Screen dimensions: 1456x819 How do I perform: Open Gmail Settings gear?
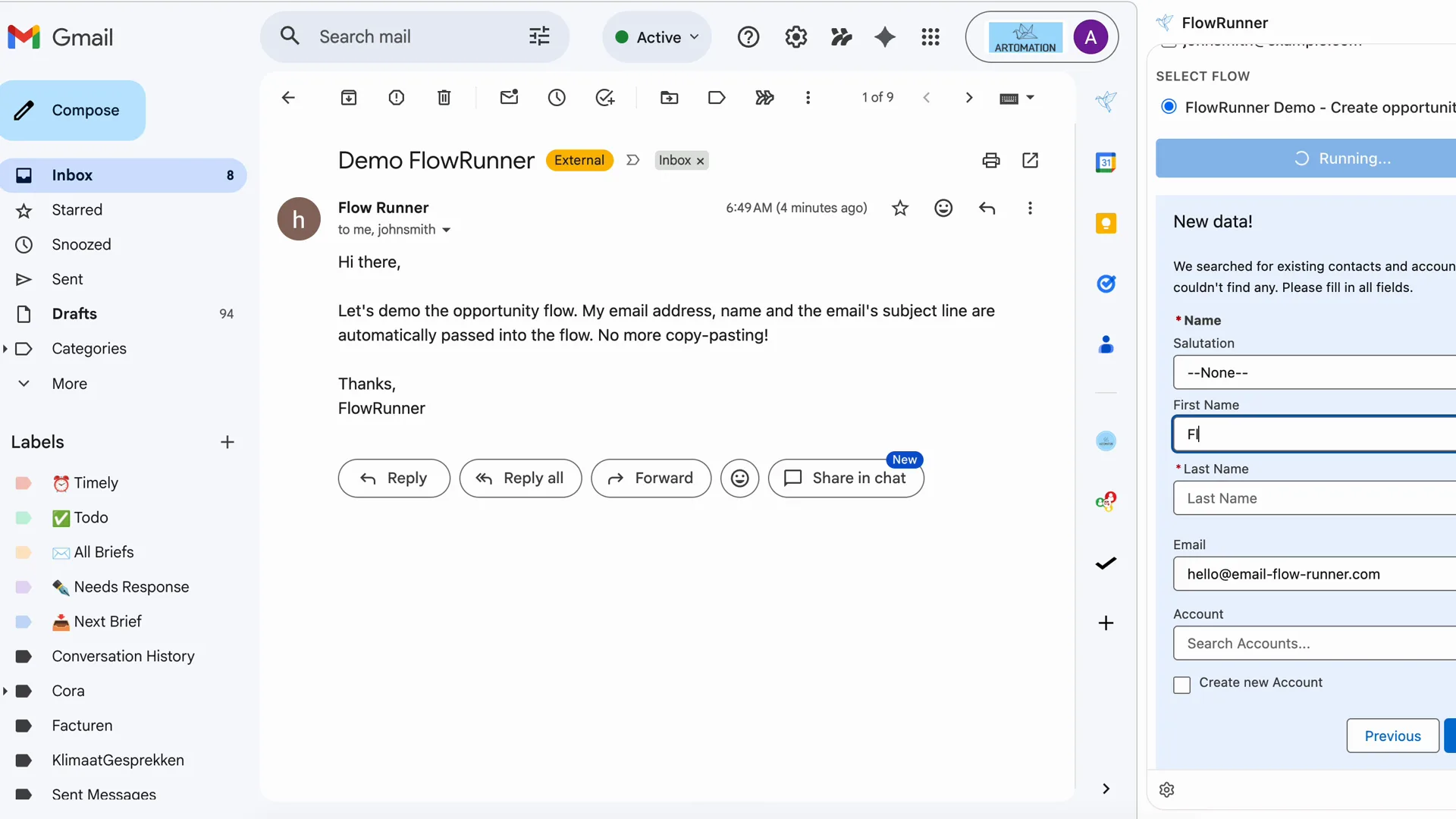pos(795,36)
